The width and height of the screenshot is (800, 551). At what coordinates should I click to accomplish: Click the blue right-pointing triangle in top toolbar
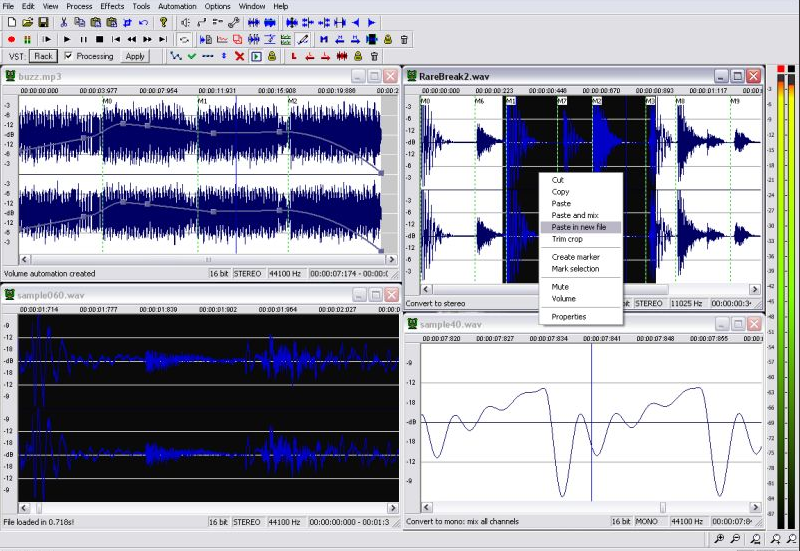(371, 22)
